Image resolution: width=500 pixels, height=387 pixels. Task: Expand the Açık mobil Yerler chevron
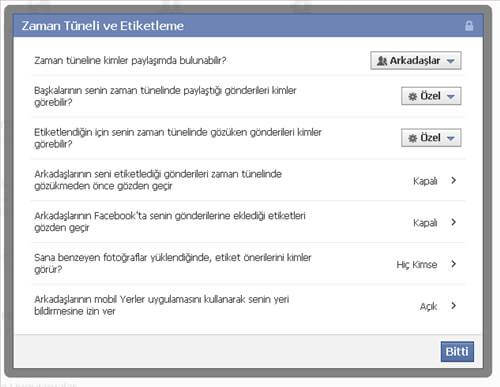(x=453, y=306)
